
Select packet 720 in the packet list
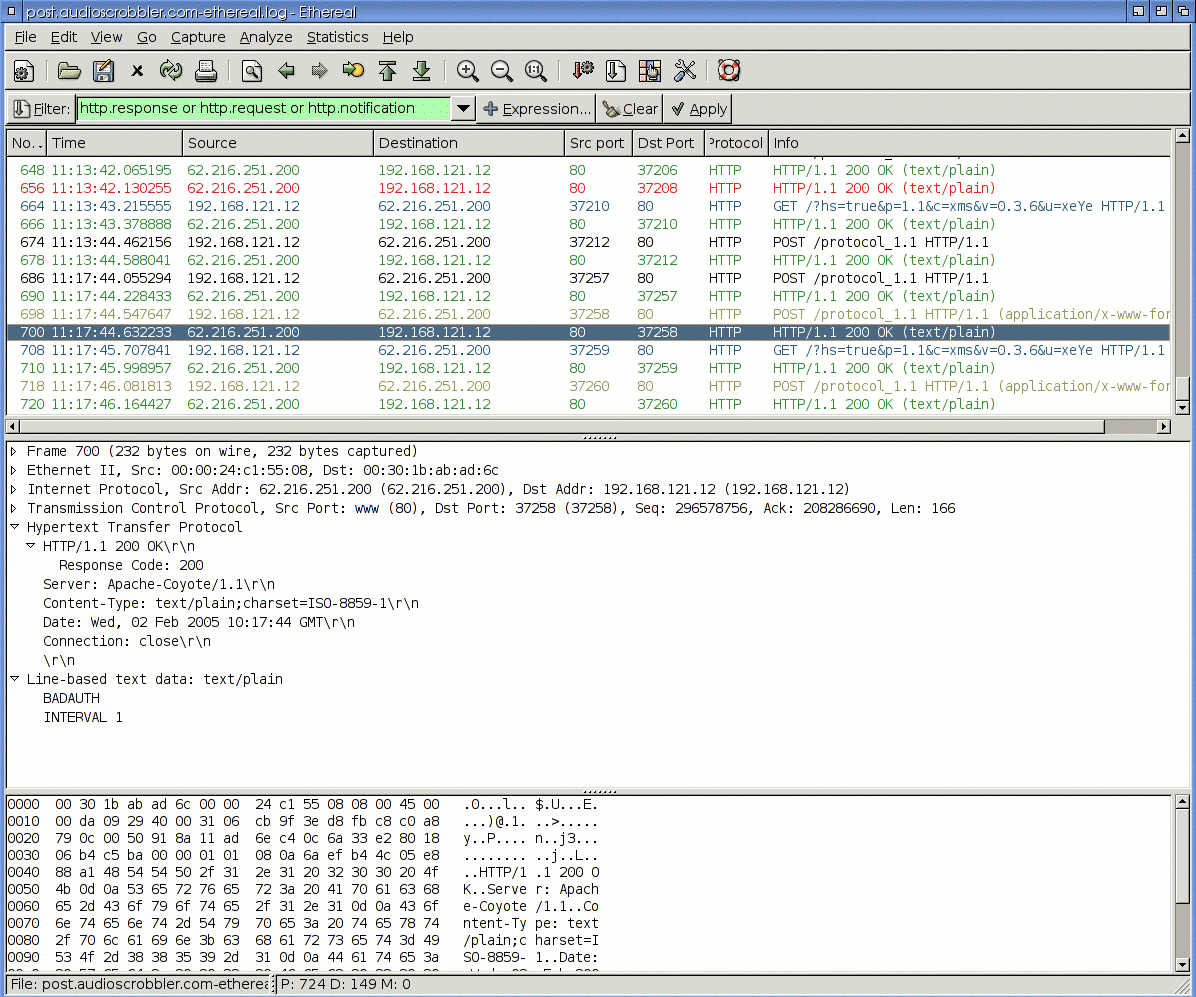[x=588, y=404]
